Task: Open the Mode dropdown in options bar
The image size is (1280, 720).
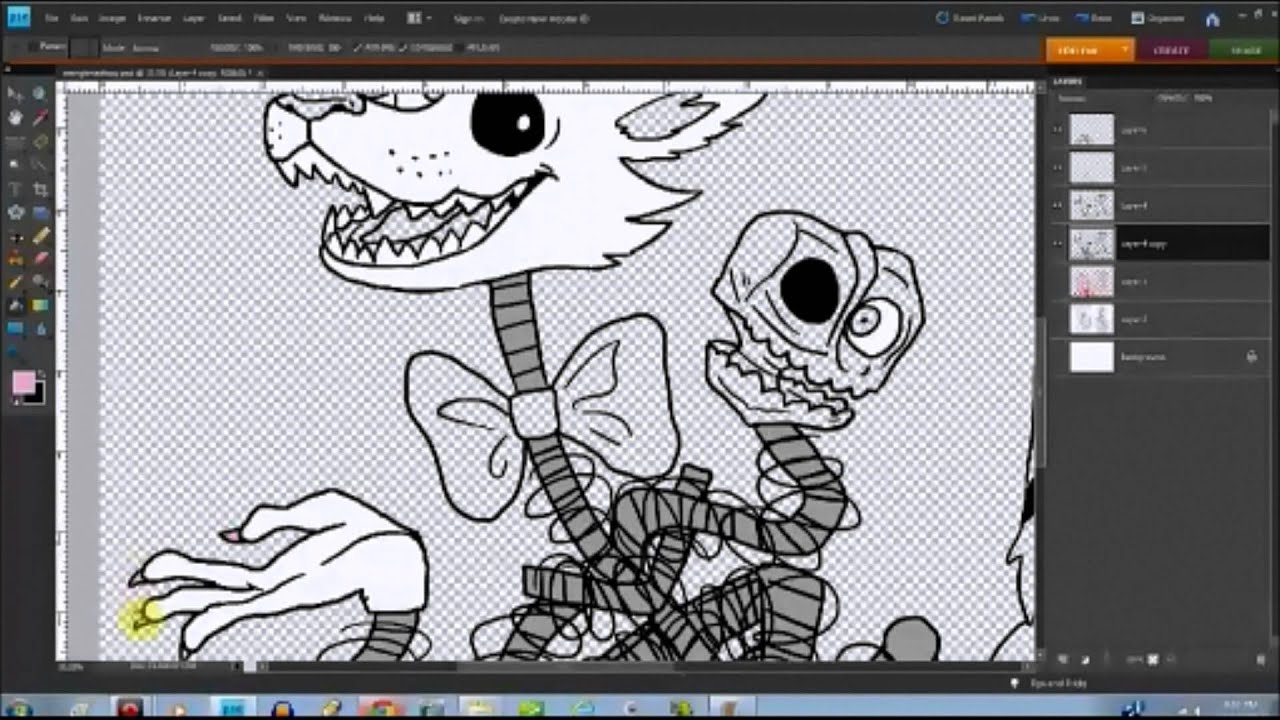Action: click(x=145, y=47)
